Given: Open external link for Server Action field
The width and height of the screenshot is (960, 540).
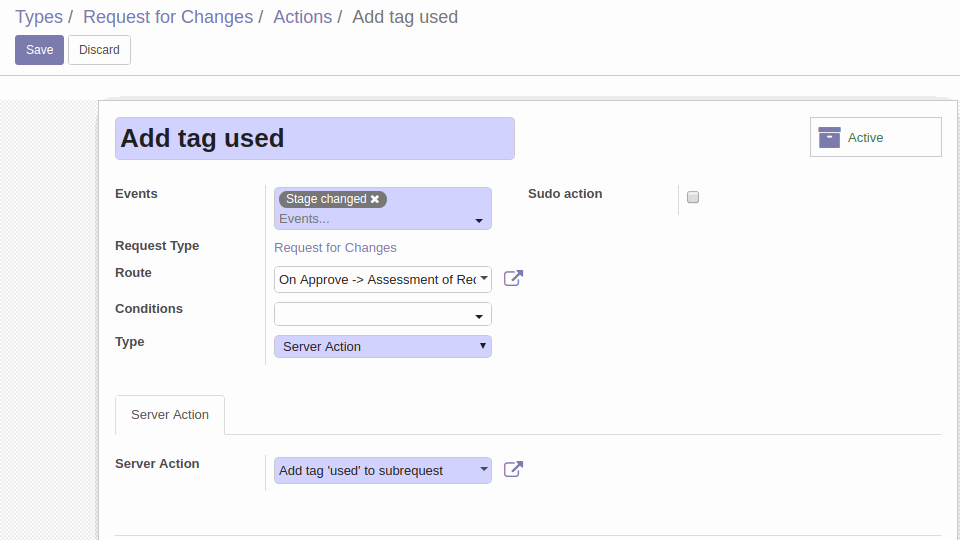Looking at the screenshot, I should point(513,470).
